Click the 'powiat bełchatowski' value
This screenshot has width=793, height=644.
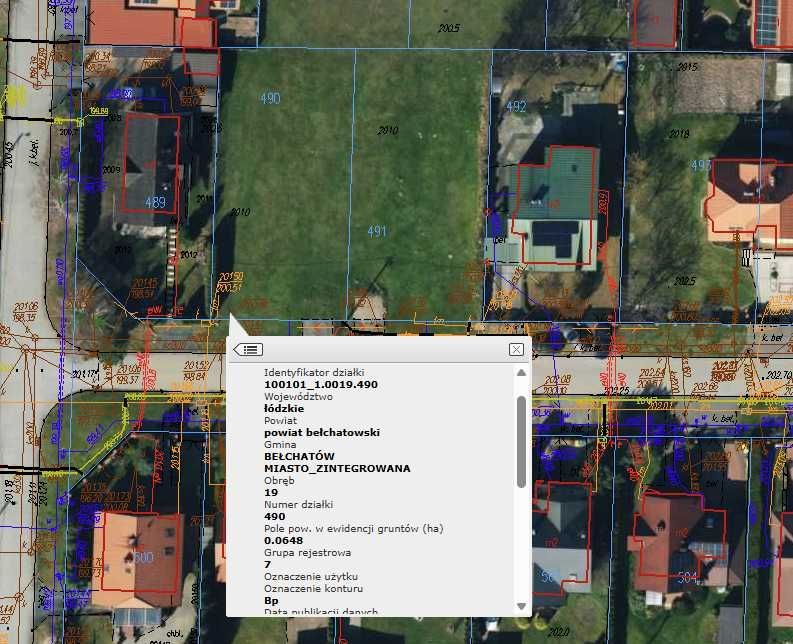[x=322, y=433]
